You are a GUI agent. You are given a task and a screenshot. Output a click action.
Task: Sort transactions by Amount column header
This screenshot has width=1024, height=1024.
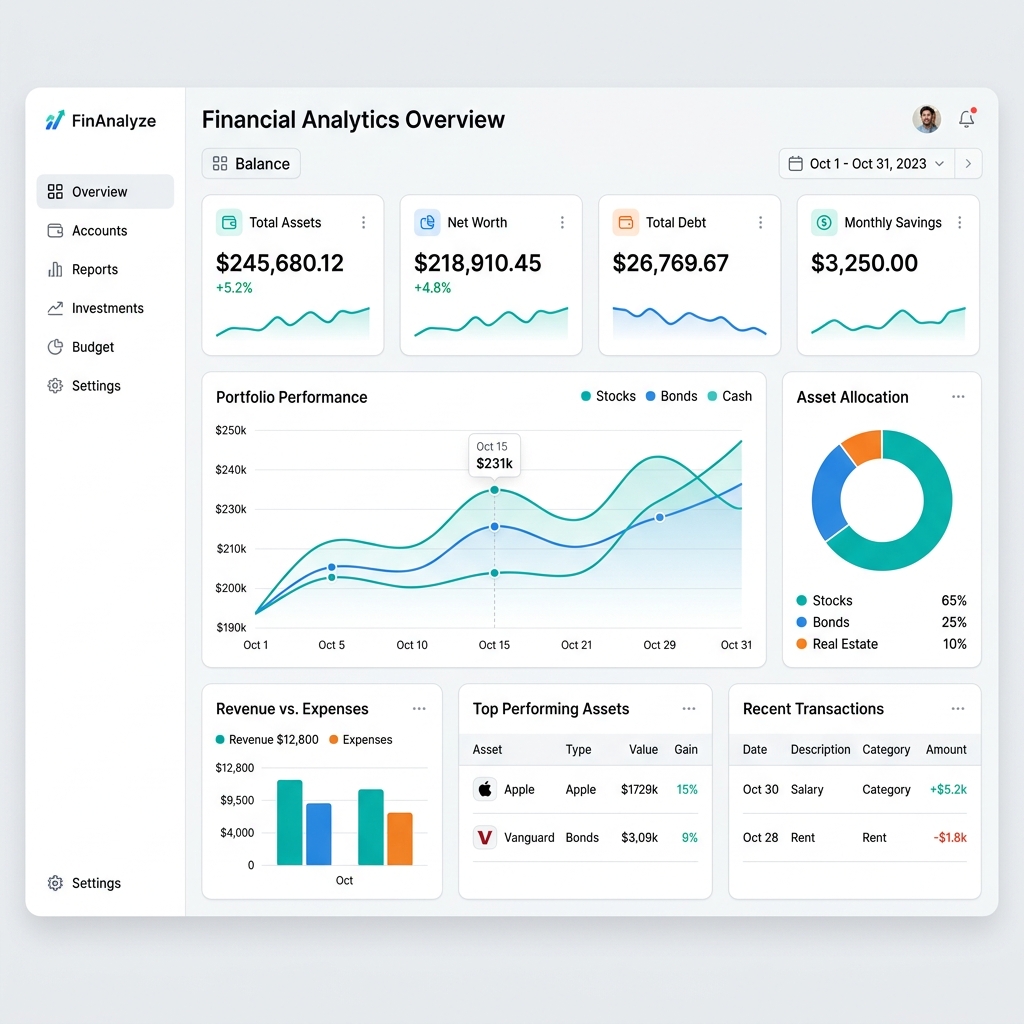coord(946,750)
